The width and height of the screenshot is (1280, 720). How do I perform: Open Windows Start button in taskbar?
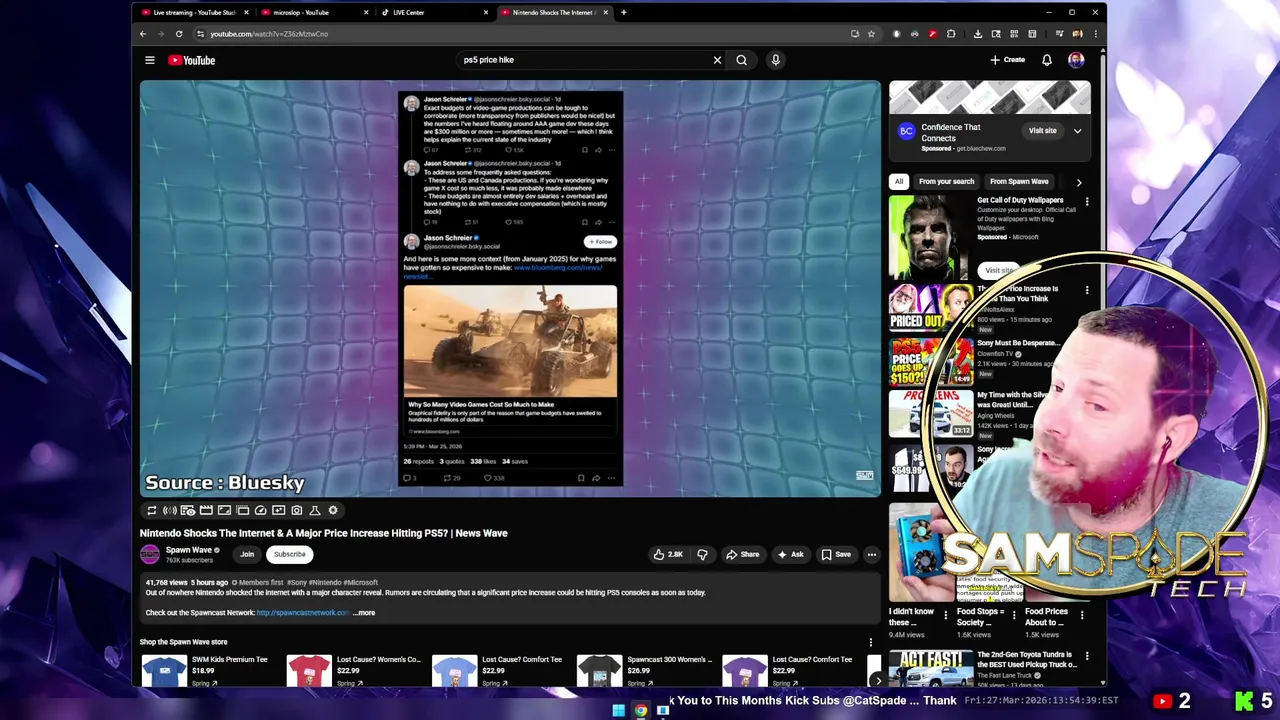tap(618, 711)
